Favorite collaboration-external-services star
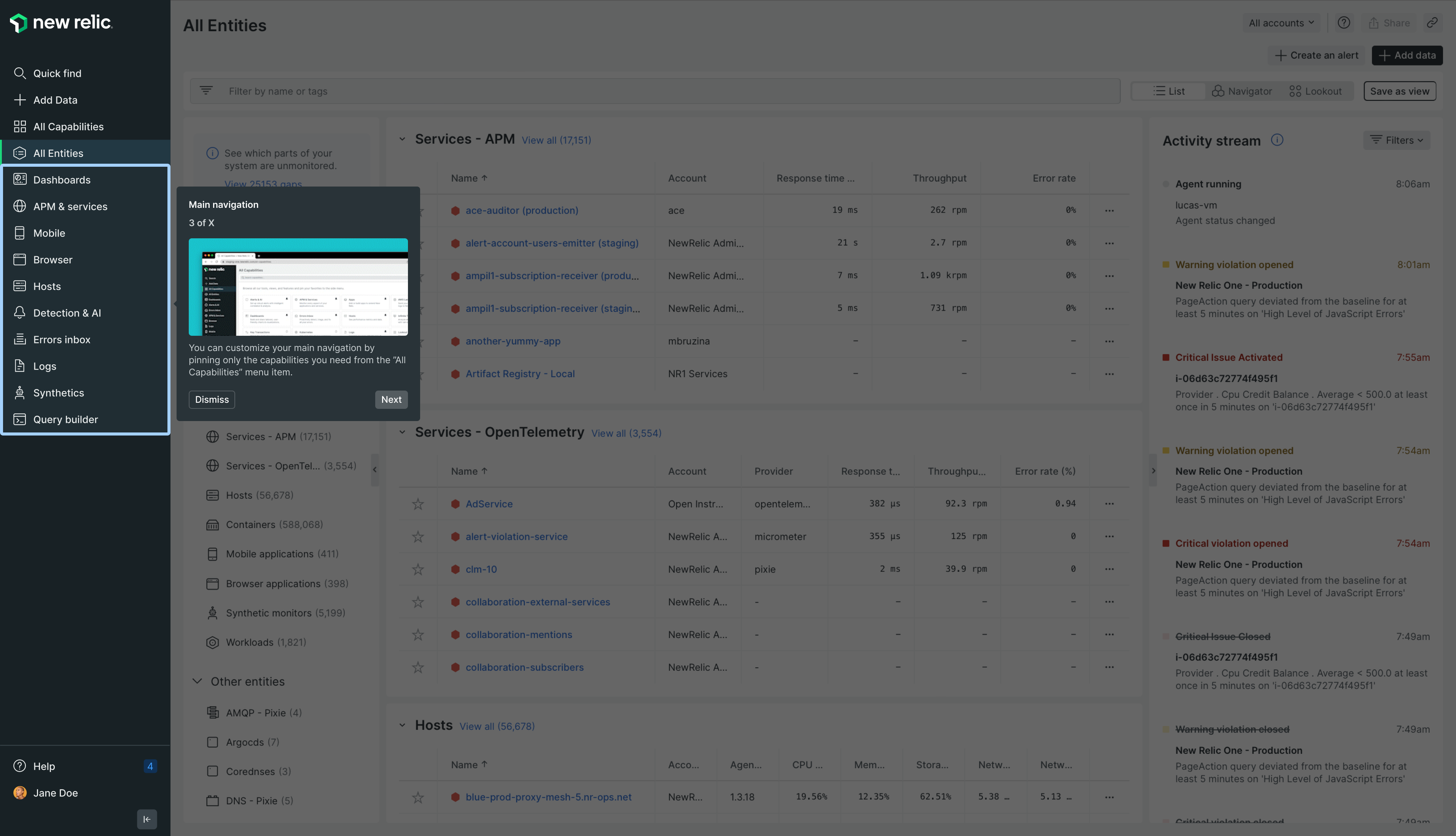The image size is (1456, 836). tap(418, 602)
